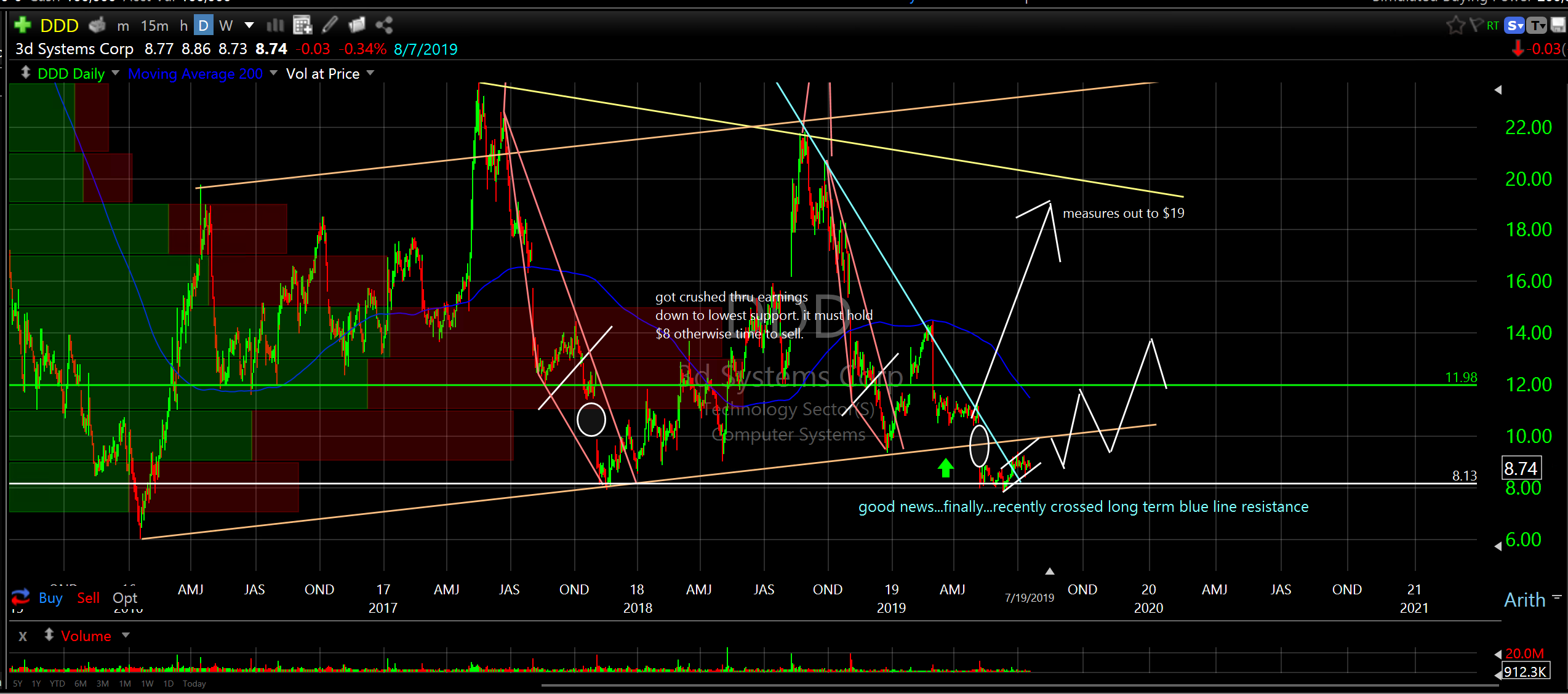The width and height of the screenshot is (1568, 694).
Task: Click the red Sell button
Action: (88, 598)
